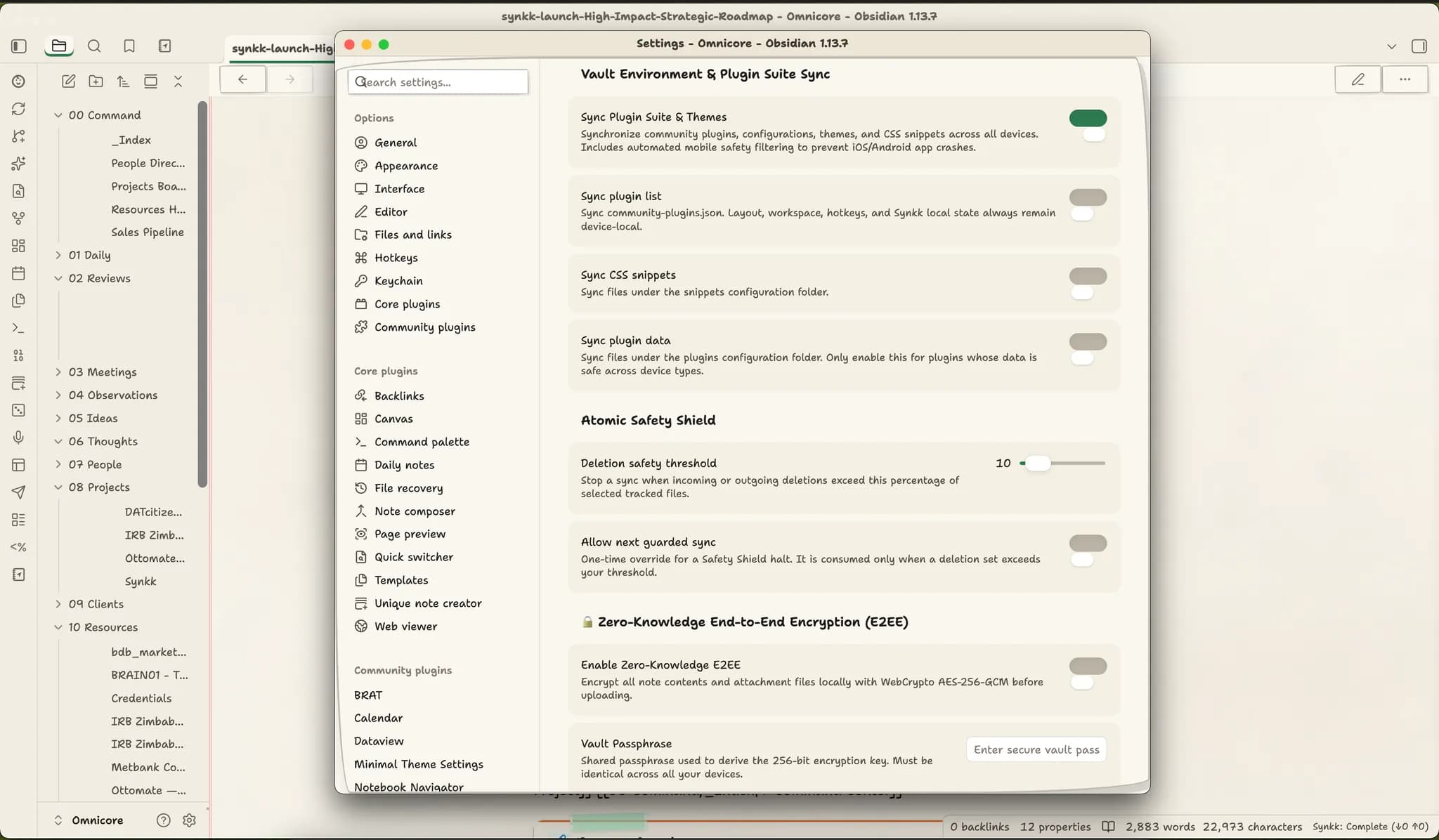The height and width of the screenshot is (840, 1439).
Task: Click the insert template ribbon icon
Action: 19,301
